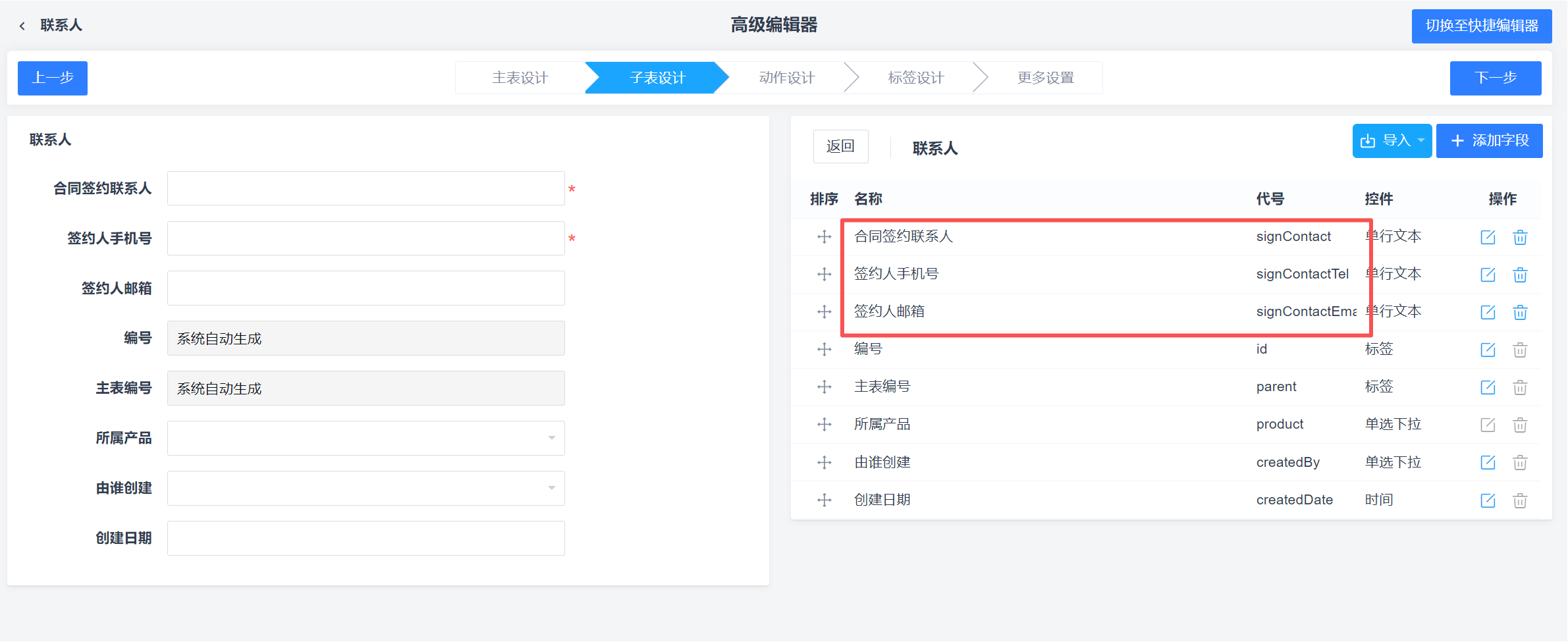Click the 返回 button
Viewport: 1568px width, 642px height.
click(840, 146)
